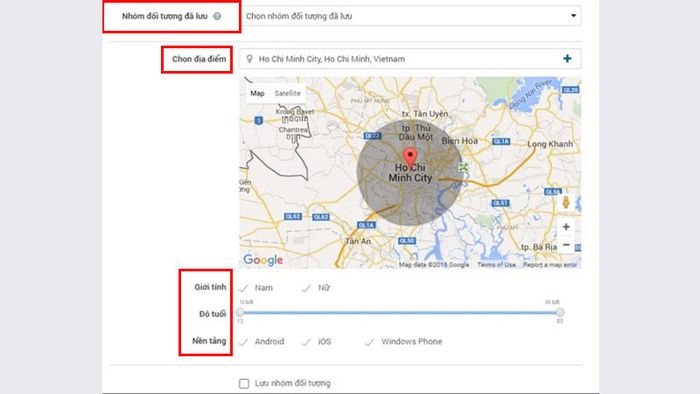The height and width of the screenshot is (394, 700).
Task: Open the Chọn nhóm đối tượng đã lưu dropdown
Action: point(411,16)
